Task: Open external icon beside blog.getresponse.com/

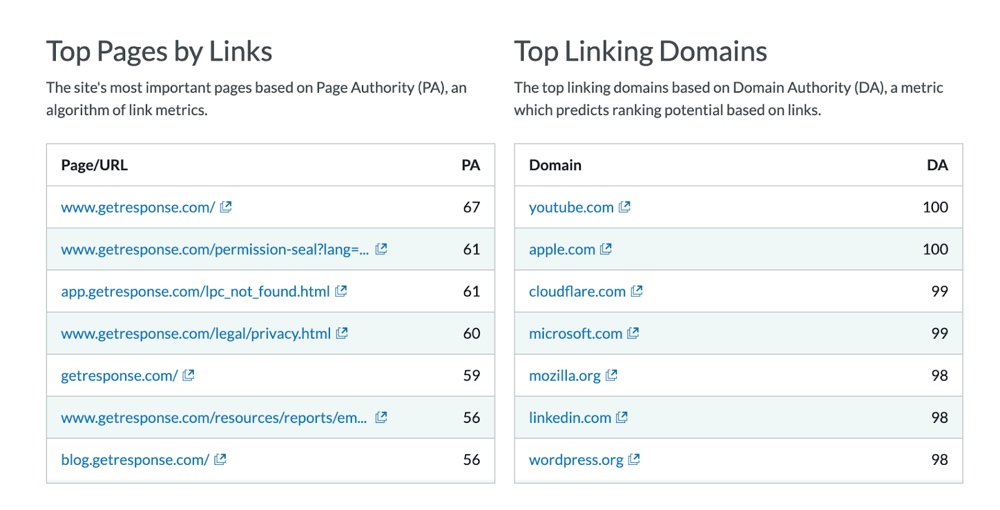Action: point(220,459)
